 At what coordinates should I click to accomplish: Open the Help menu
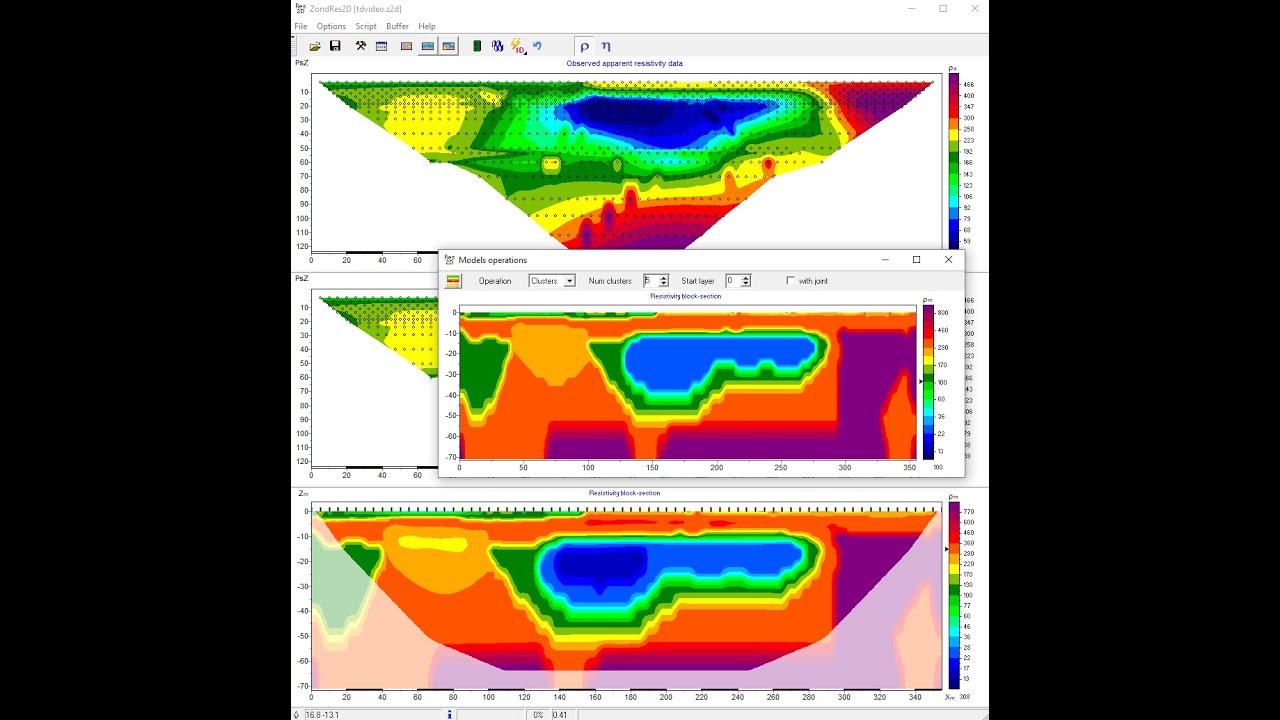click(427, 26)
